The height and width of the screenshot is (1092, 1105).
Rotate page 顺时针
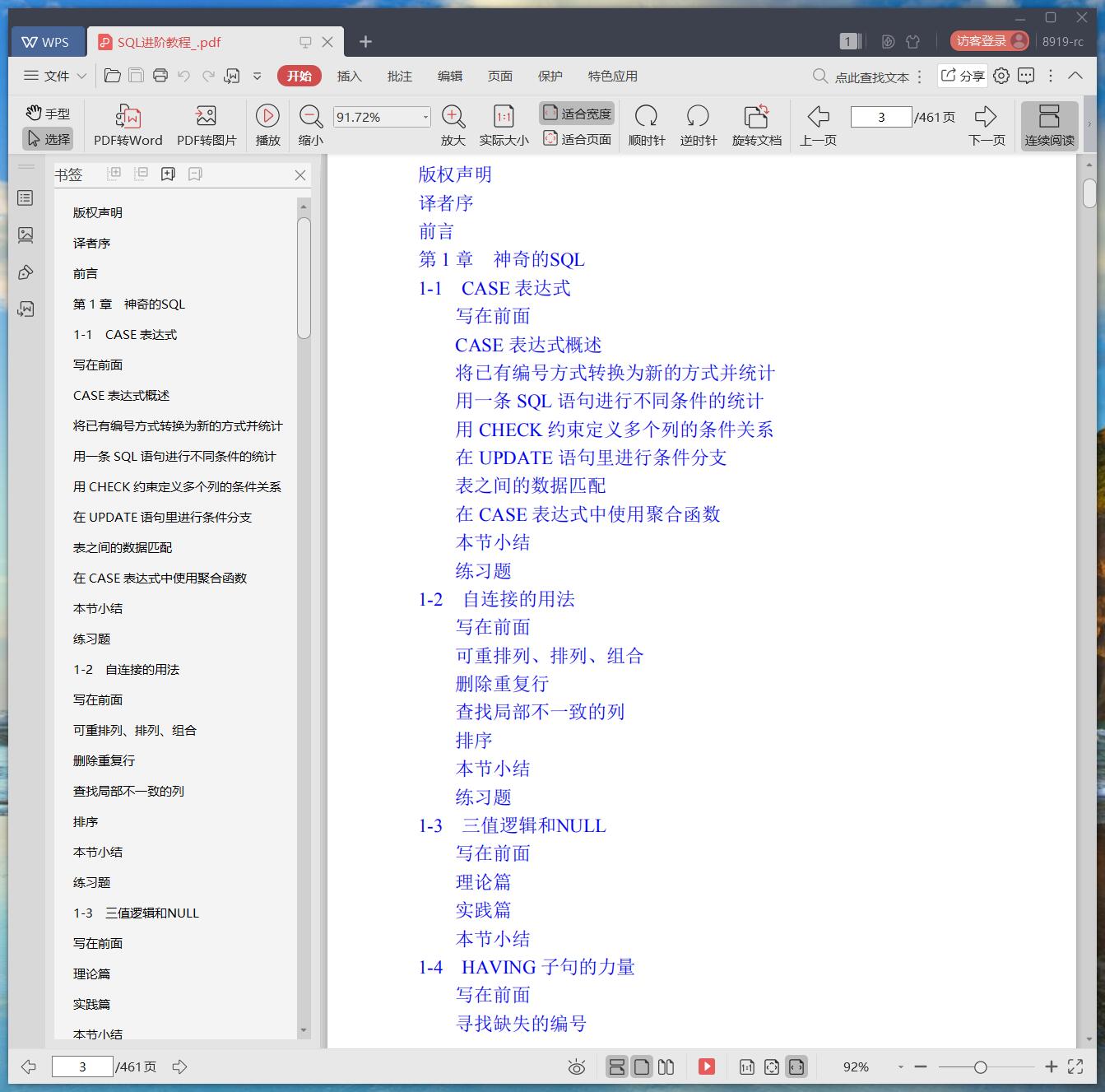click(647, 126)
